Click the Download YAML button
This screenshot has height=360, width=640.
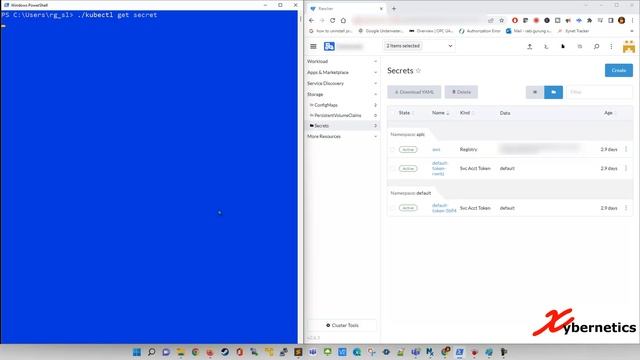pyautogui.click(x=414, y=92)
